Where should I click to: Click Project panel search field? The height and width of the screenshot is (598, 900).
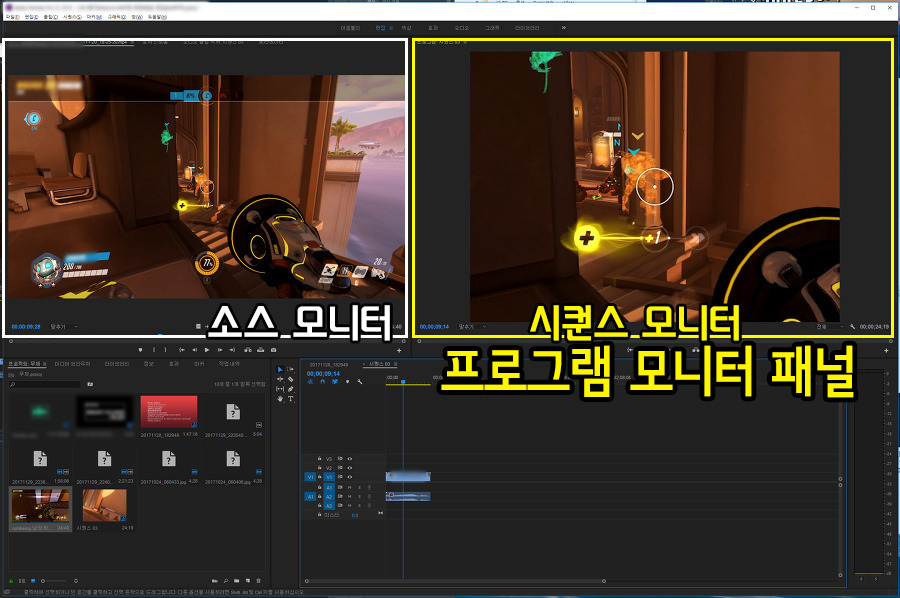click(46, 384)
